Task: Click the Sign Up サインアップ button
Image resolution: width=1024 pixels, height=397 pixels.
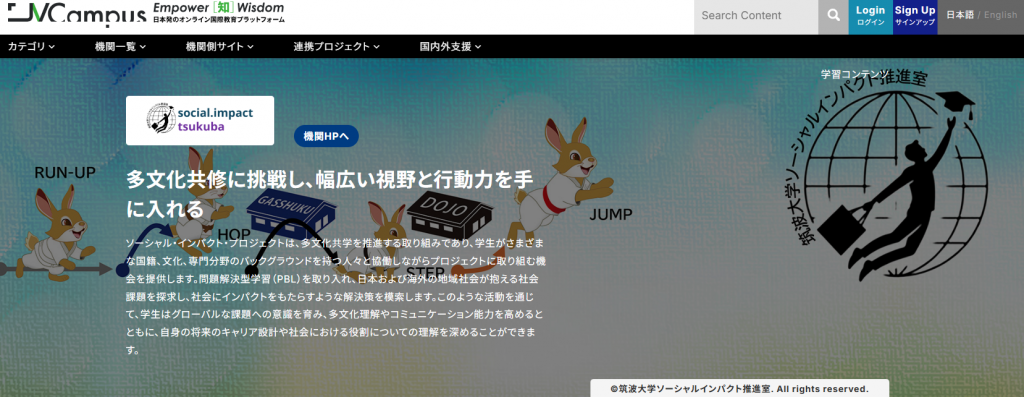Action: pos(915,16)
